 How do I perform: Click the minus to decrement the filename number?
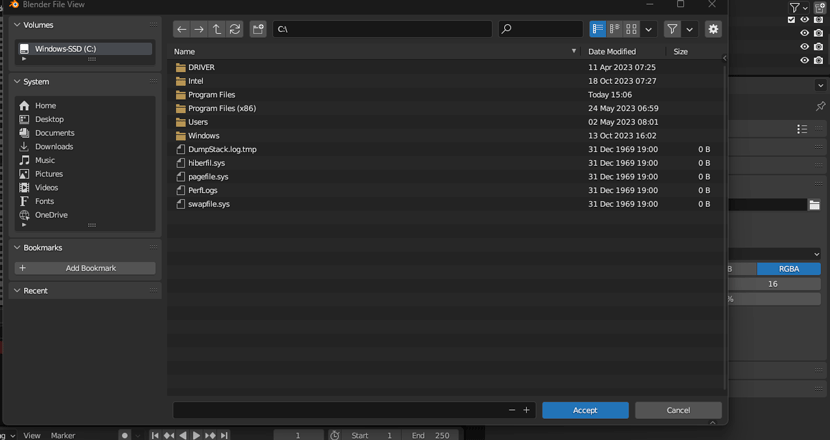tap(512, 410)
